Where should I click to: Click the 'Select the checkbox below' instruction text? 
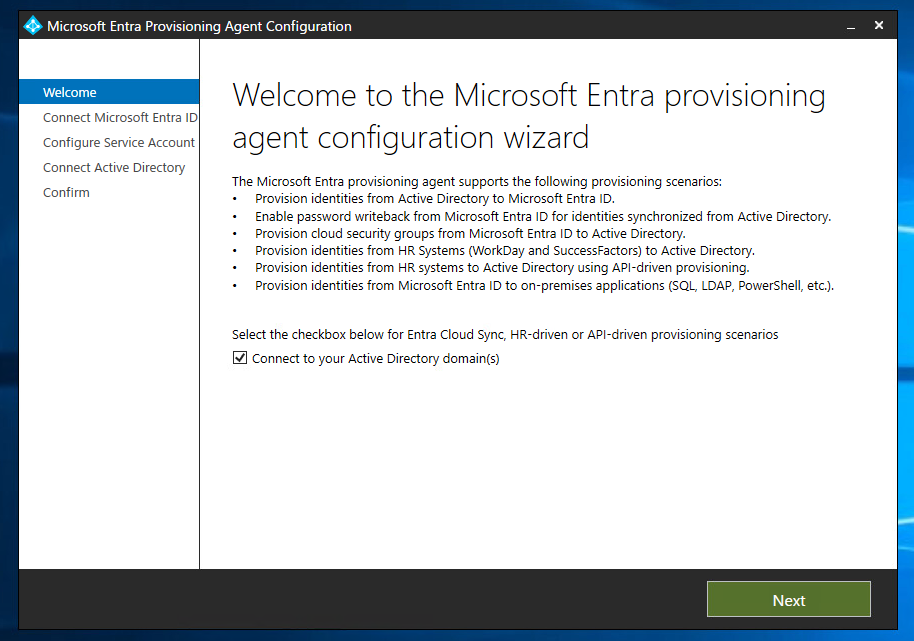505,334
